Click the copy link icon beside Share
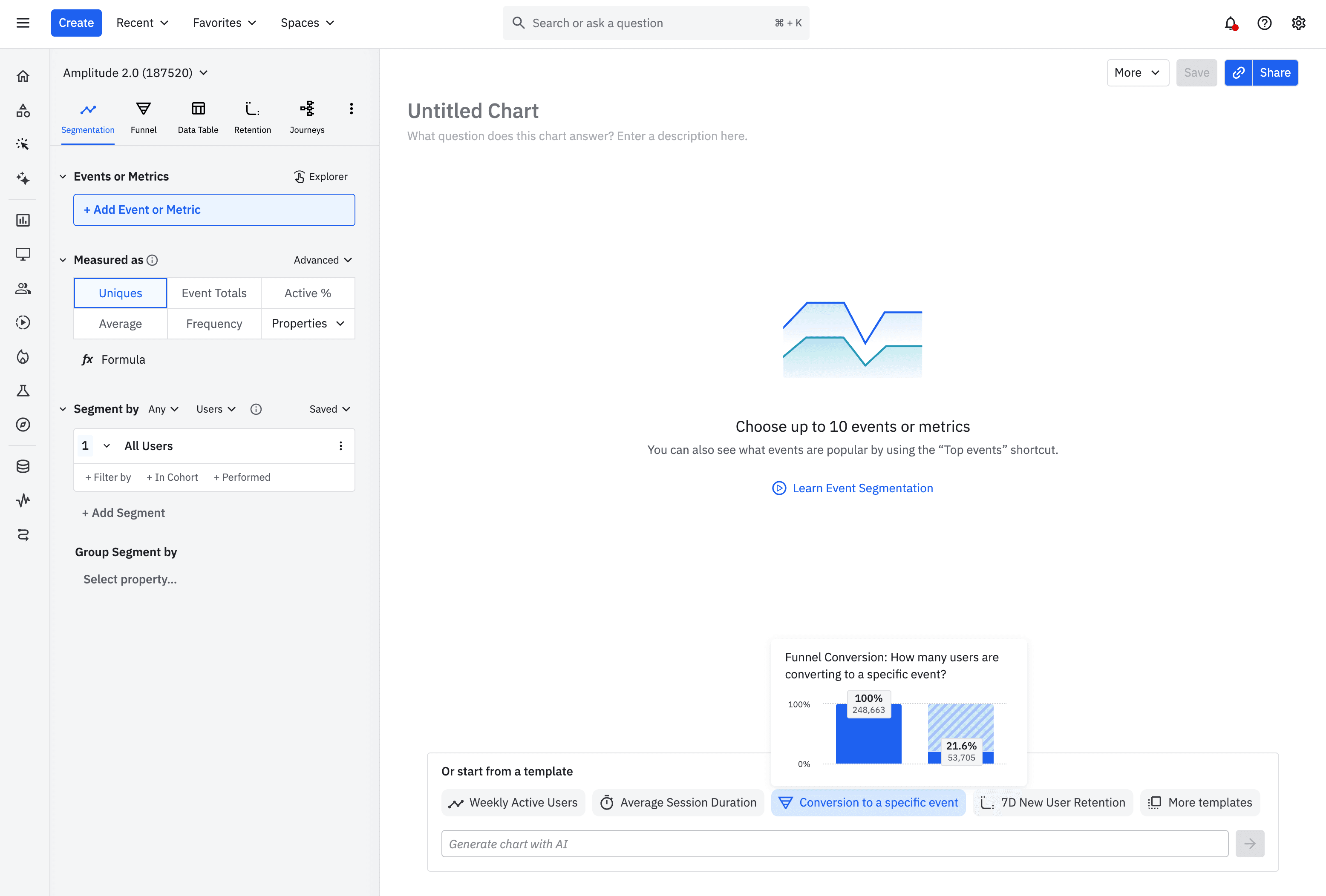The image size is (1326, 896). coord(1238,72)
